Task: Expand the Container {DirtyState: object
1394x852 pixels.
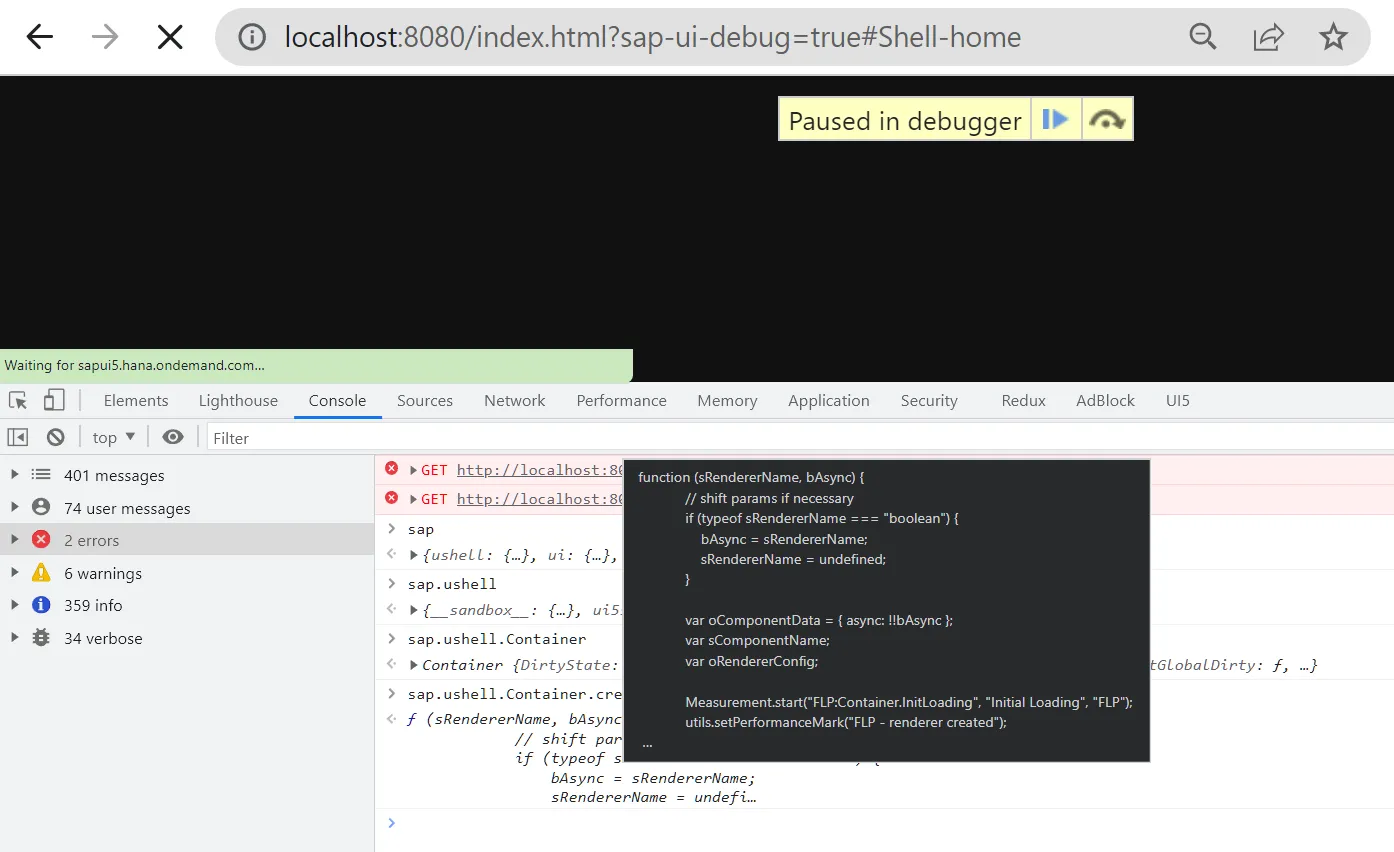Action: 413,665
